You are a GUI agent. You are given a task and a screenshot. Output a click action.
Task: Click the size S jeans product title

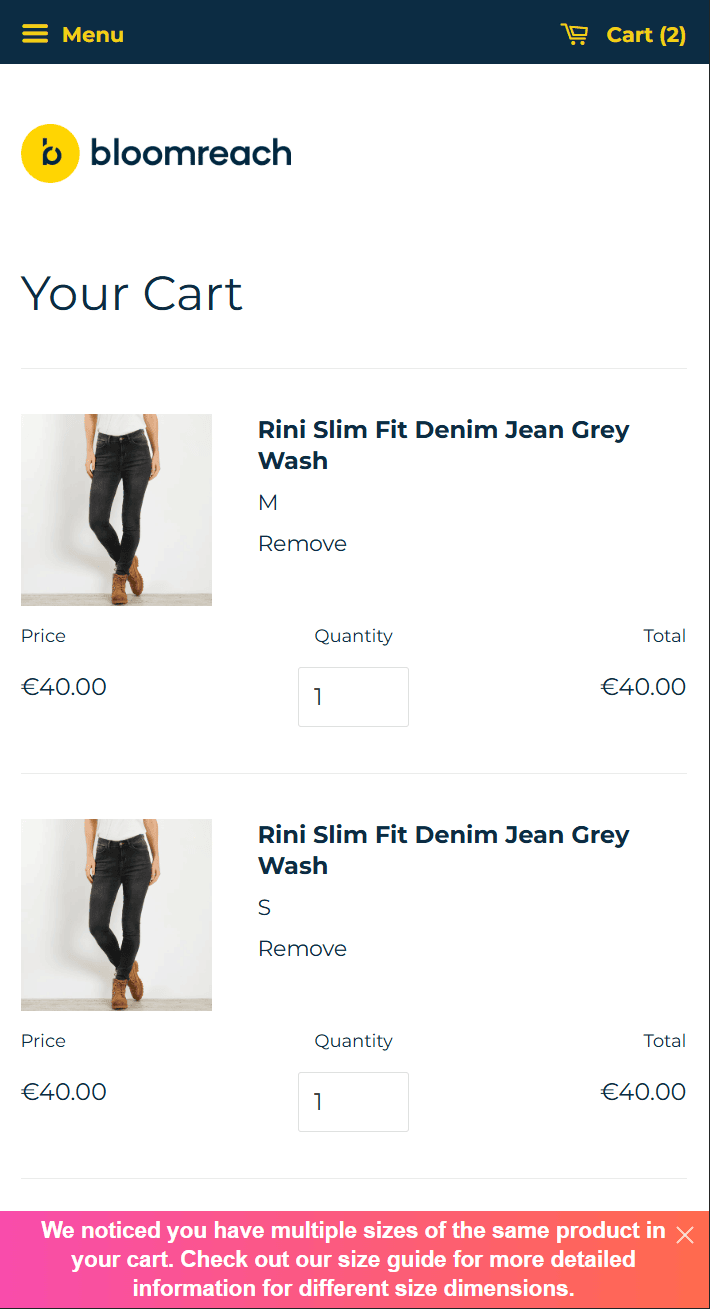tap(443, 850)
